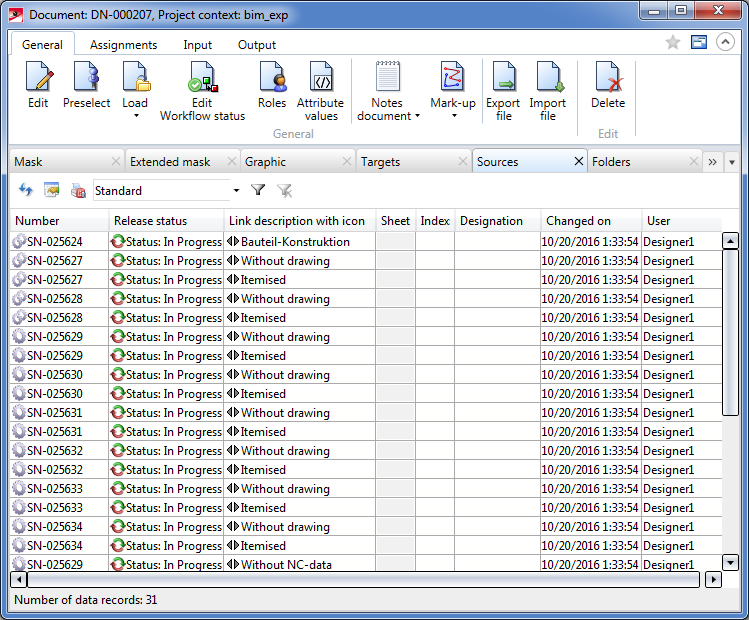749x620 pixels.
Task: Click the vertical scrollbar down arrow
Action: tap(729, 562)
